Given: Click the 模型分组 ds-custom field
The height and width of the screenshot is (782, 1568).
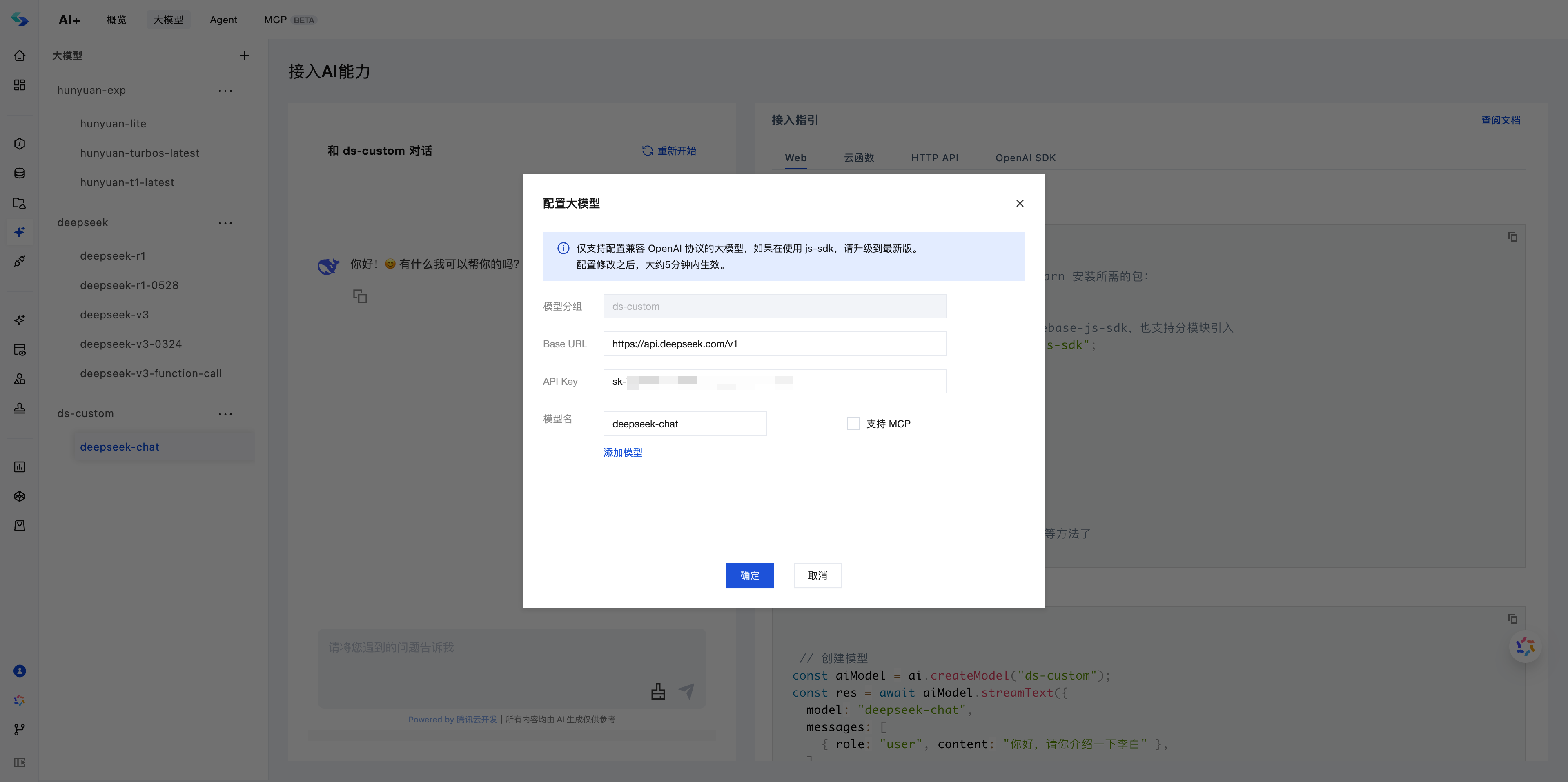Looking at the screenshot, I should click(x=774, y=306).
